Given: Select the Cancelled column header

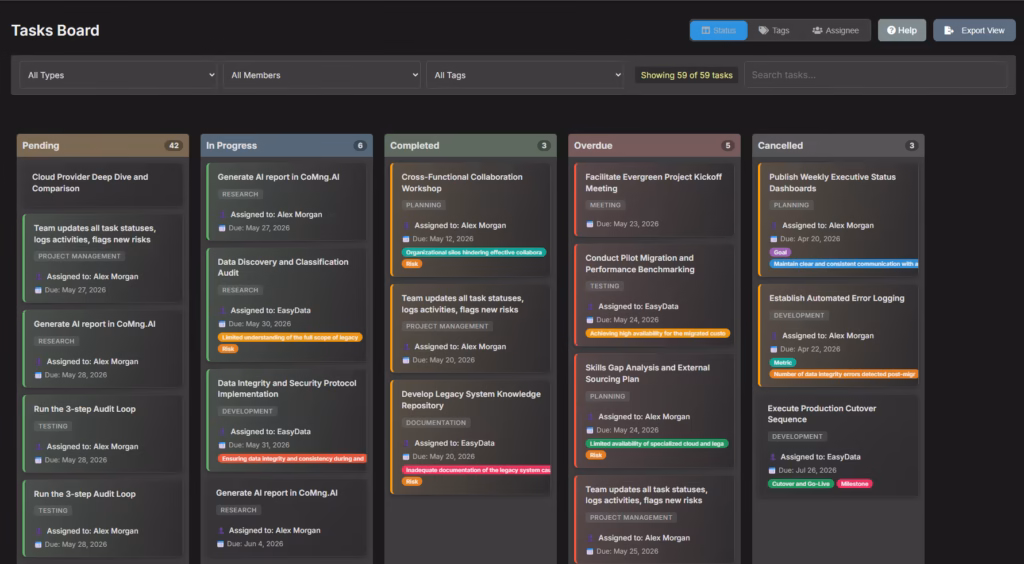Looking at the screenshot, I should [838, 146].
